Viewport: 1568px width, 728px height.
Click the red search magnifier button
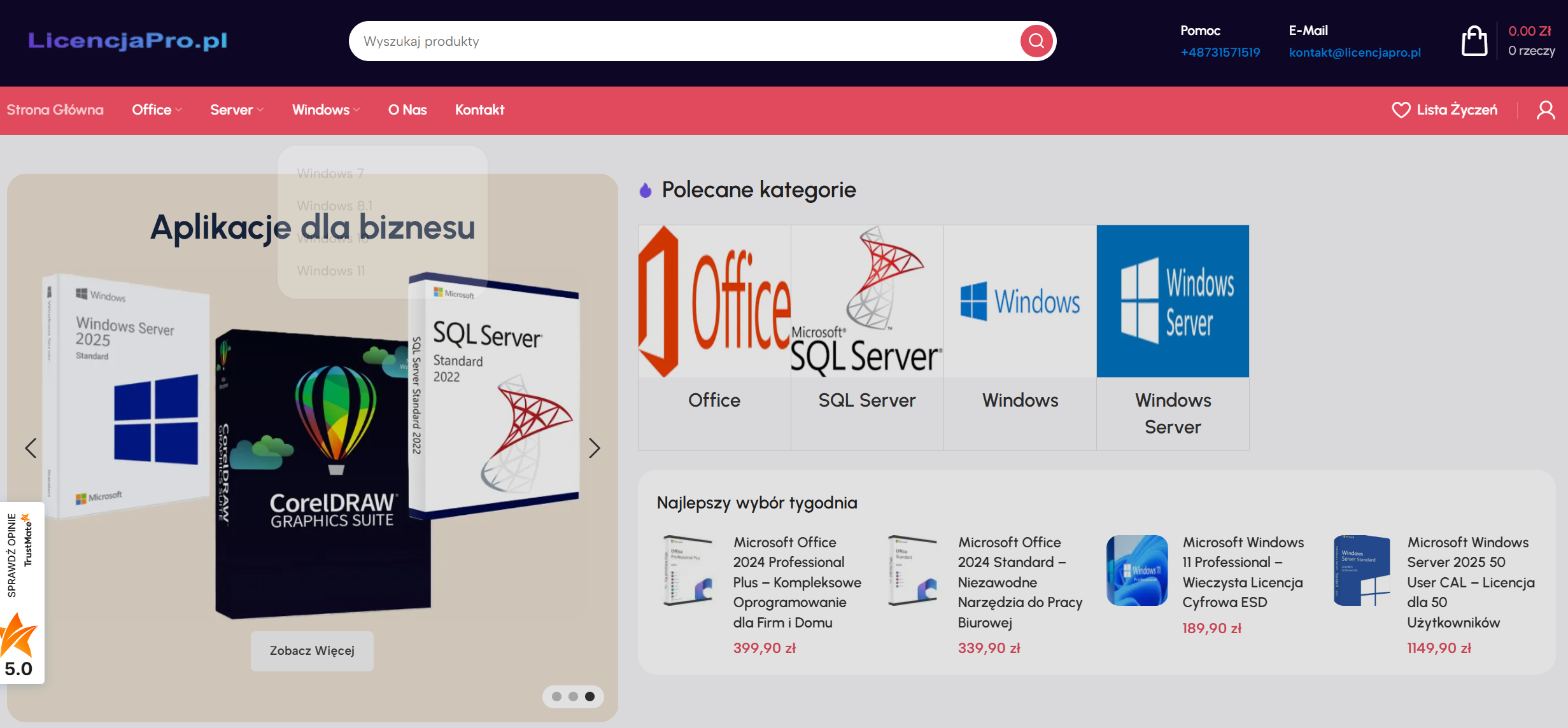(1036, 41)
